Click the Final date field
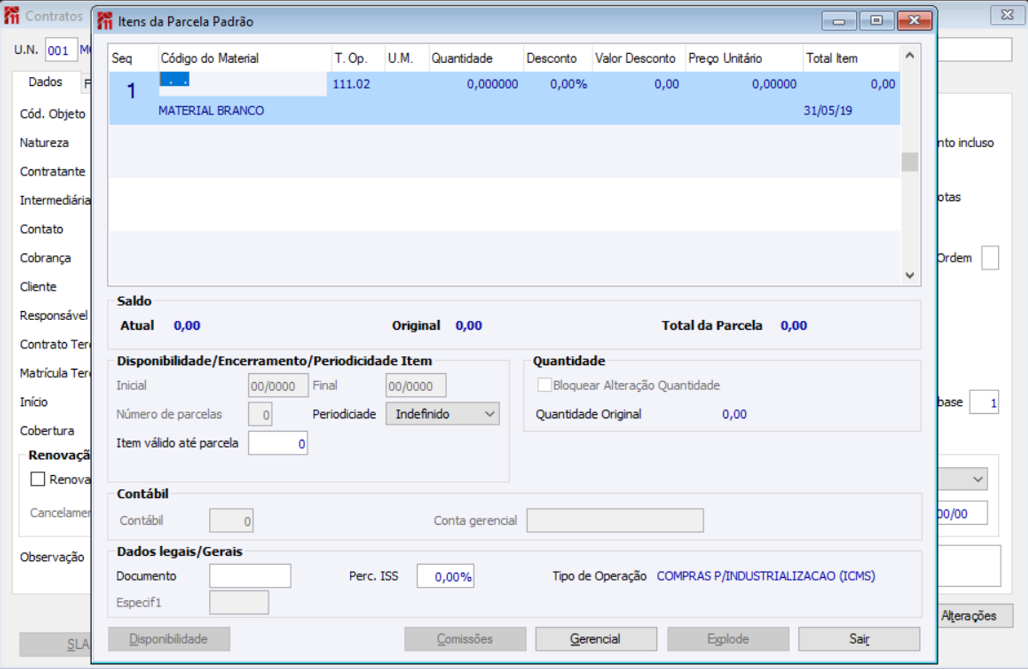The height and width of the screenshot is (669, 1028). pyautogui.click(x=416, y=386)
